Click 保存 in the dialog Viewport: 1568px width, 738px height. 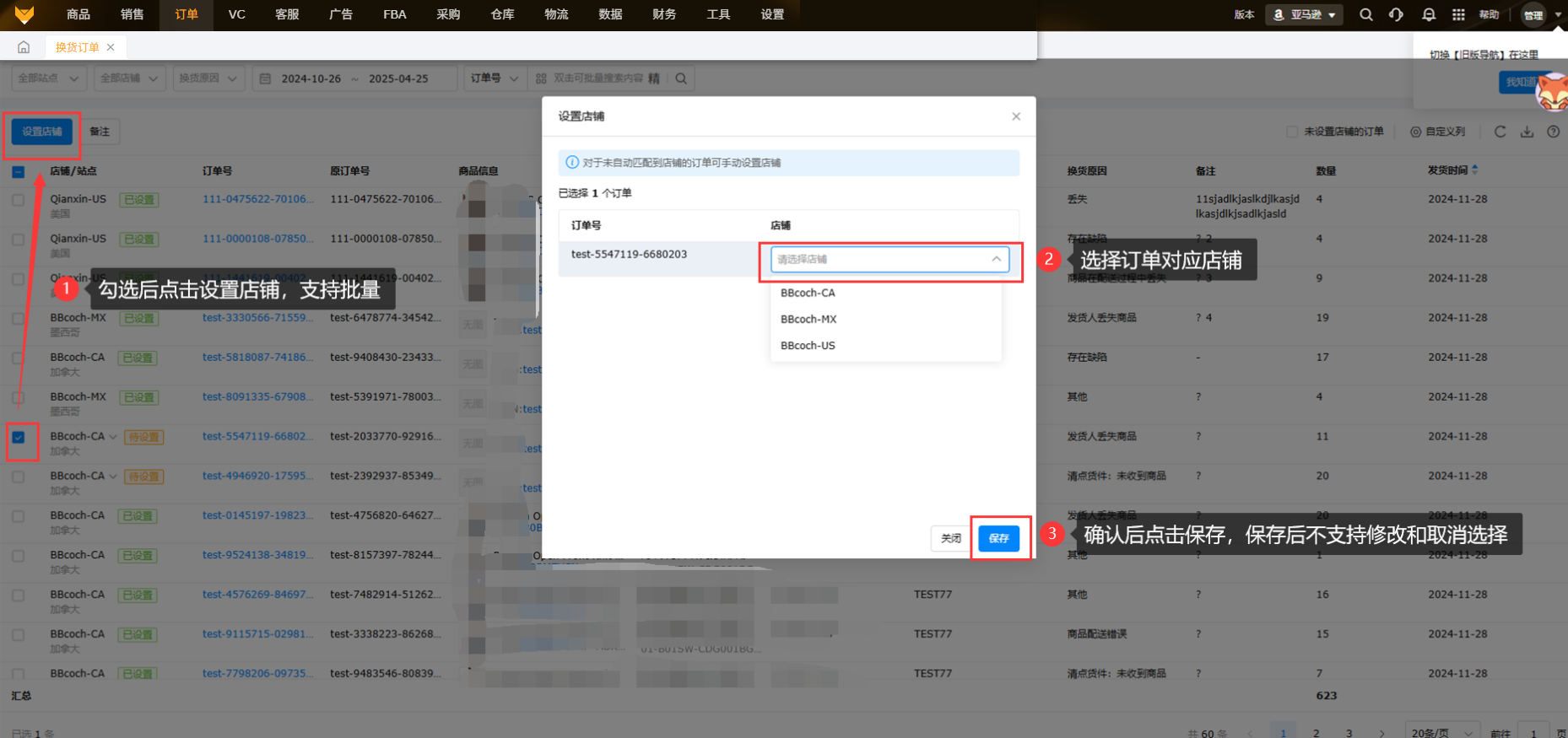(999, 538)
